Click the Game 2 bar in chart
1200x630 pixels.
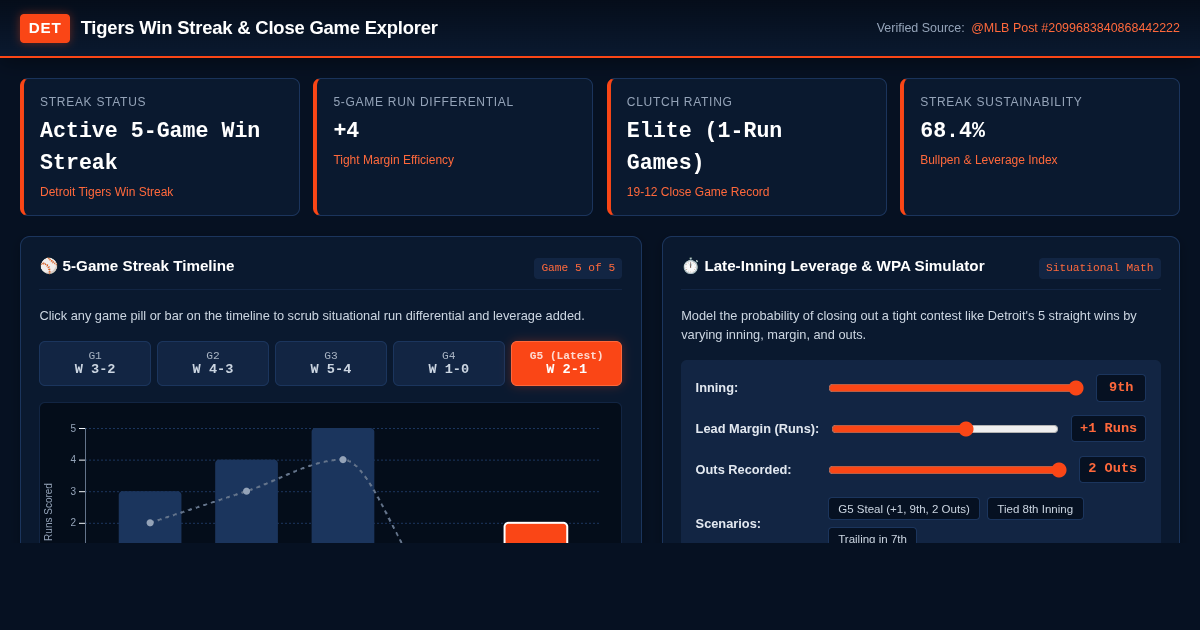246,501
